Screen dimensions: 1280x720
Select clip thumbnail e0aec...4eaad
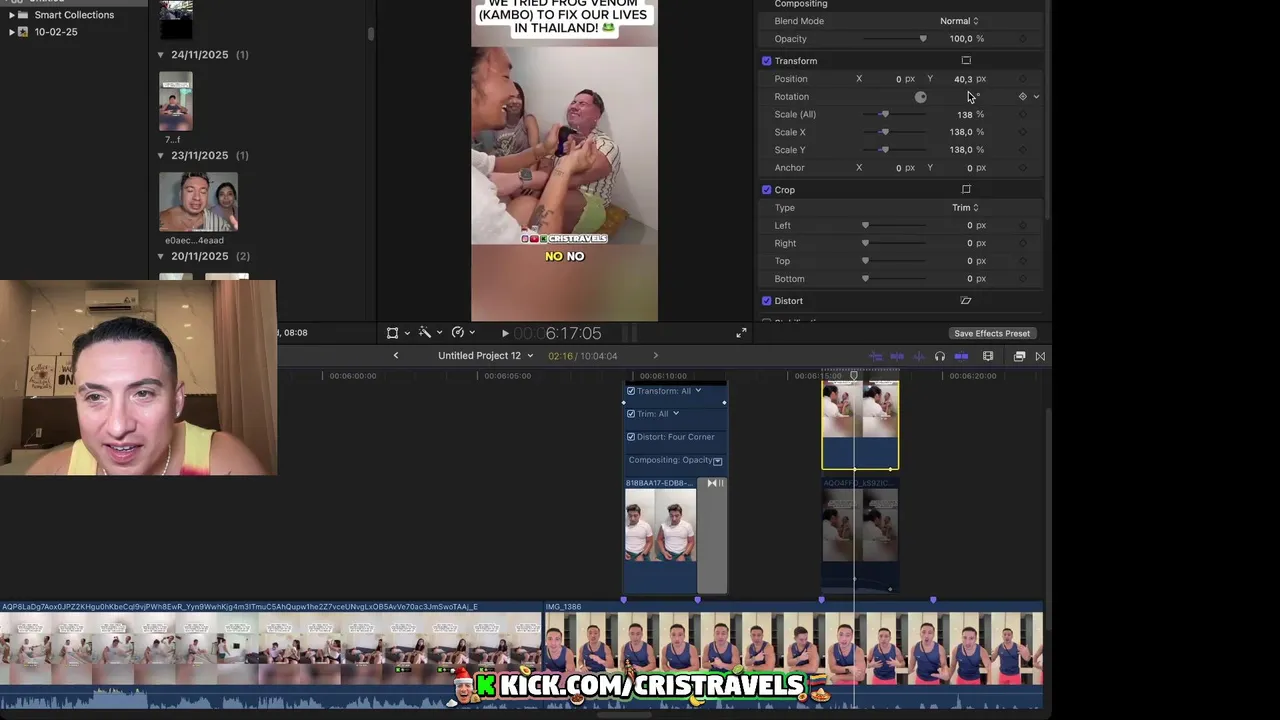click(x=198, y=202)
